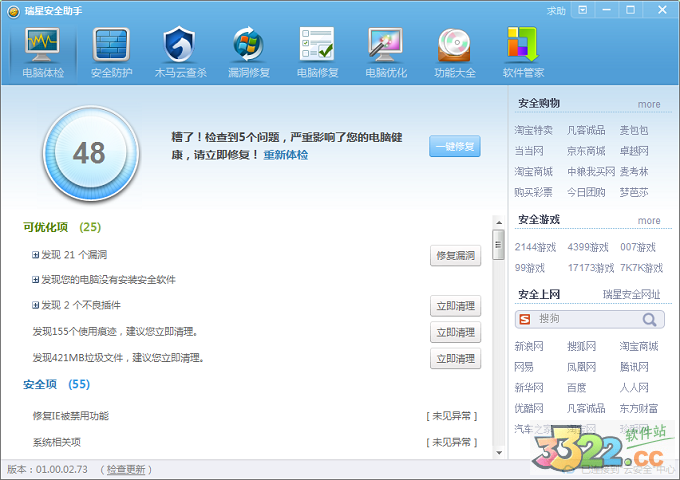Open the 007游戏 link
This screenshot has height=480, width=680.
tap(638, 247)
